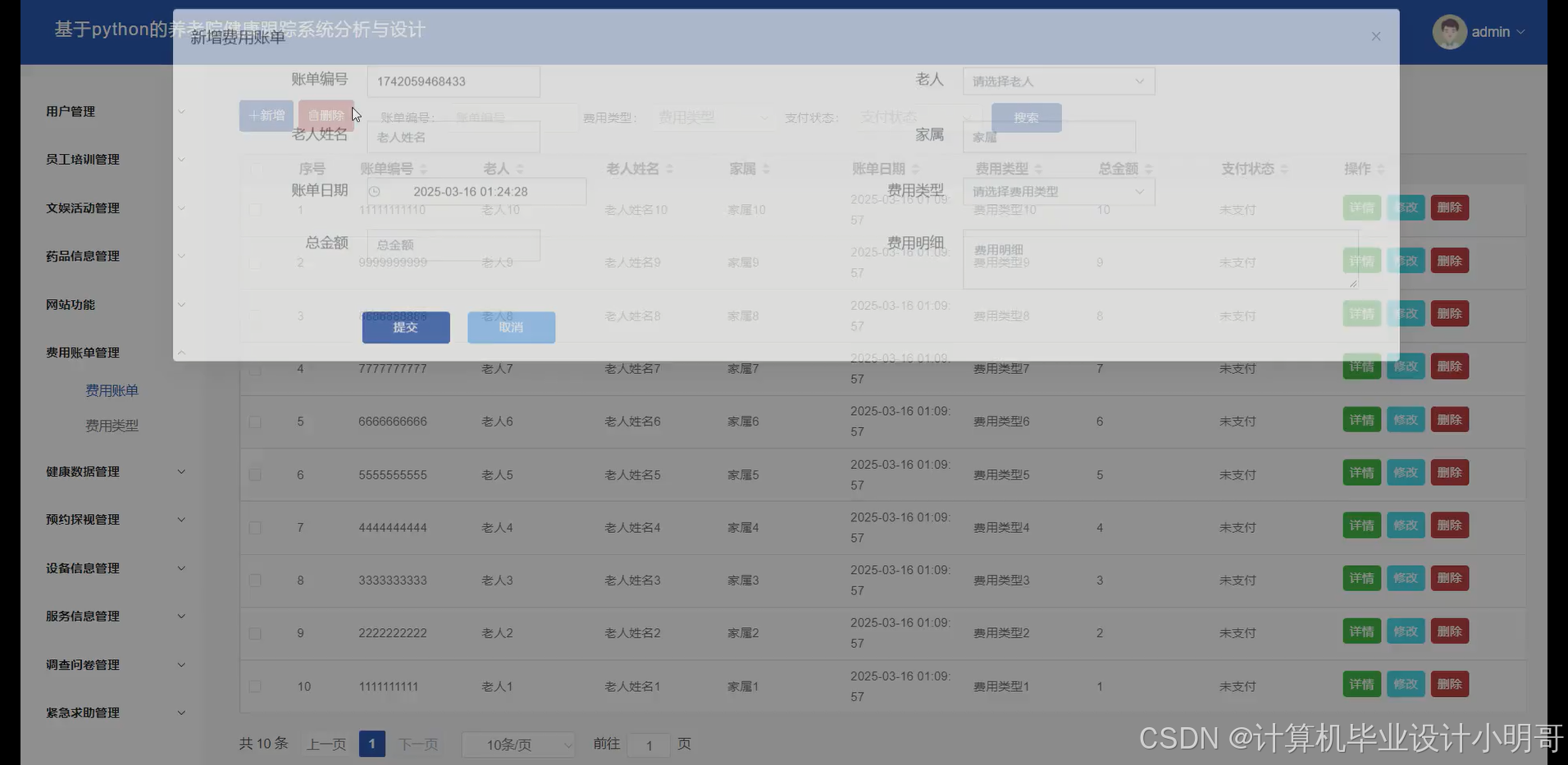
Task: Check the row checkbox for 老人6
Action: point(255,421)
